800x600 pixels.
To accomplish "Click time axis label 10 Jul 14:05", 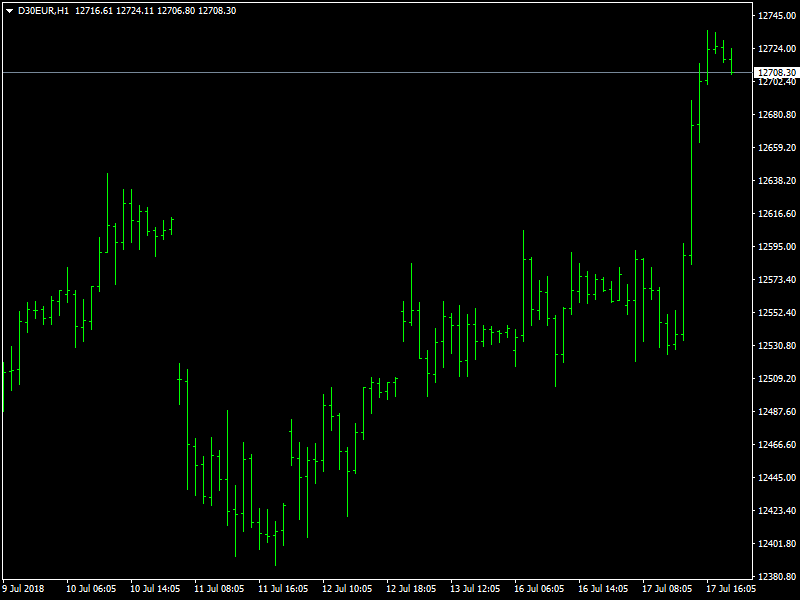I will click(x=155, y=589).
